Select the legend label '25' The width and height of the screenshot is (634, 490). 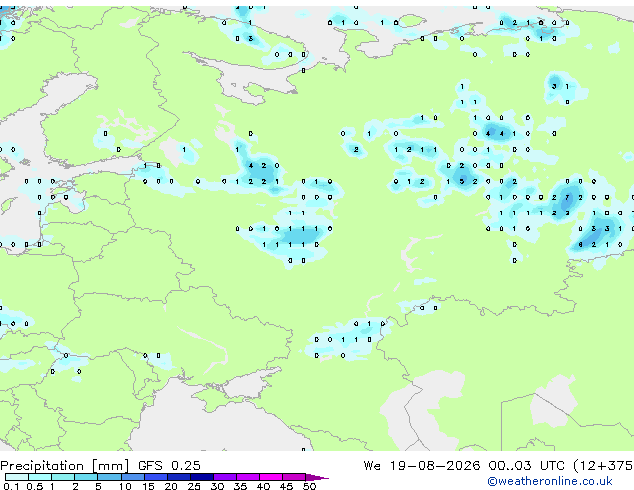(194, 486)
